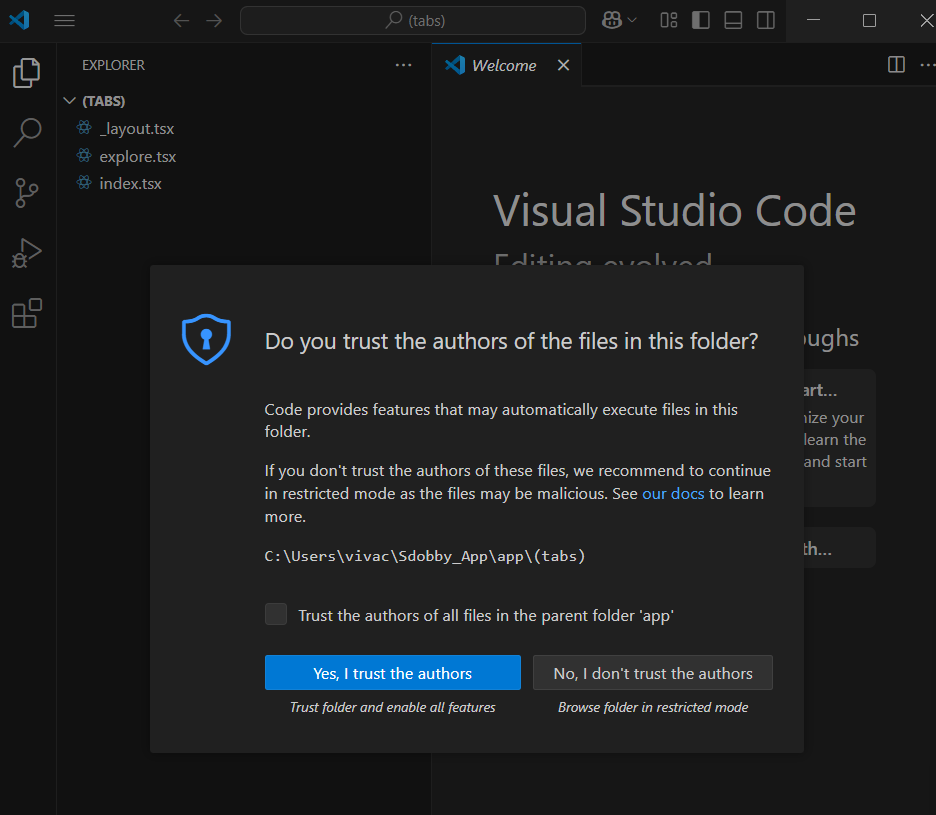
Task: Click the EXPLORER panel title
Action: click(113, 65)
